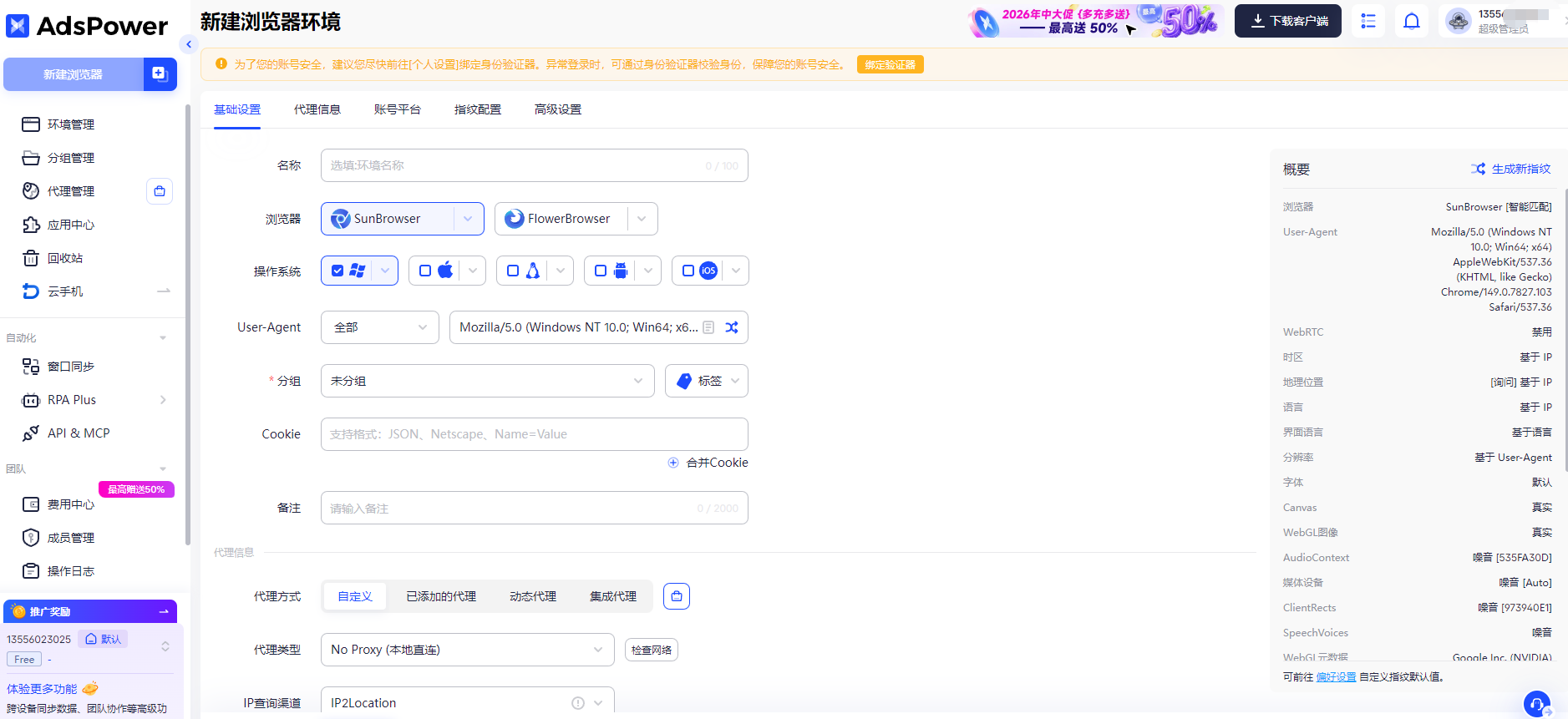The width and height of the screenshot is (1568, 719).
Task: Click the 下载客户端 download button
Action: (x=1288, y=21)
